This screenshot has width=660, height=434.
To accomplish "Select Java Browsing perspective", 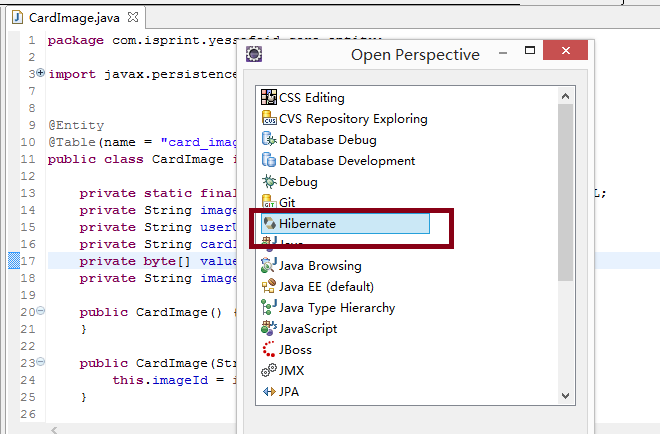I will (x=320, y=266).
